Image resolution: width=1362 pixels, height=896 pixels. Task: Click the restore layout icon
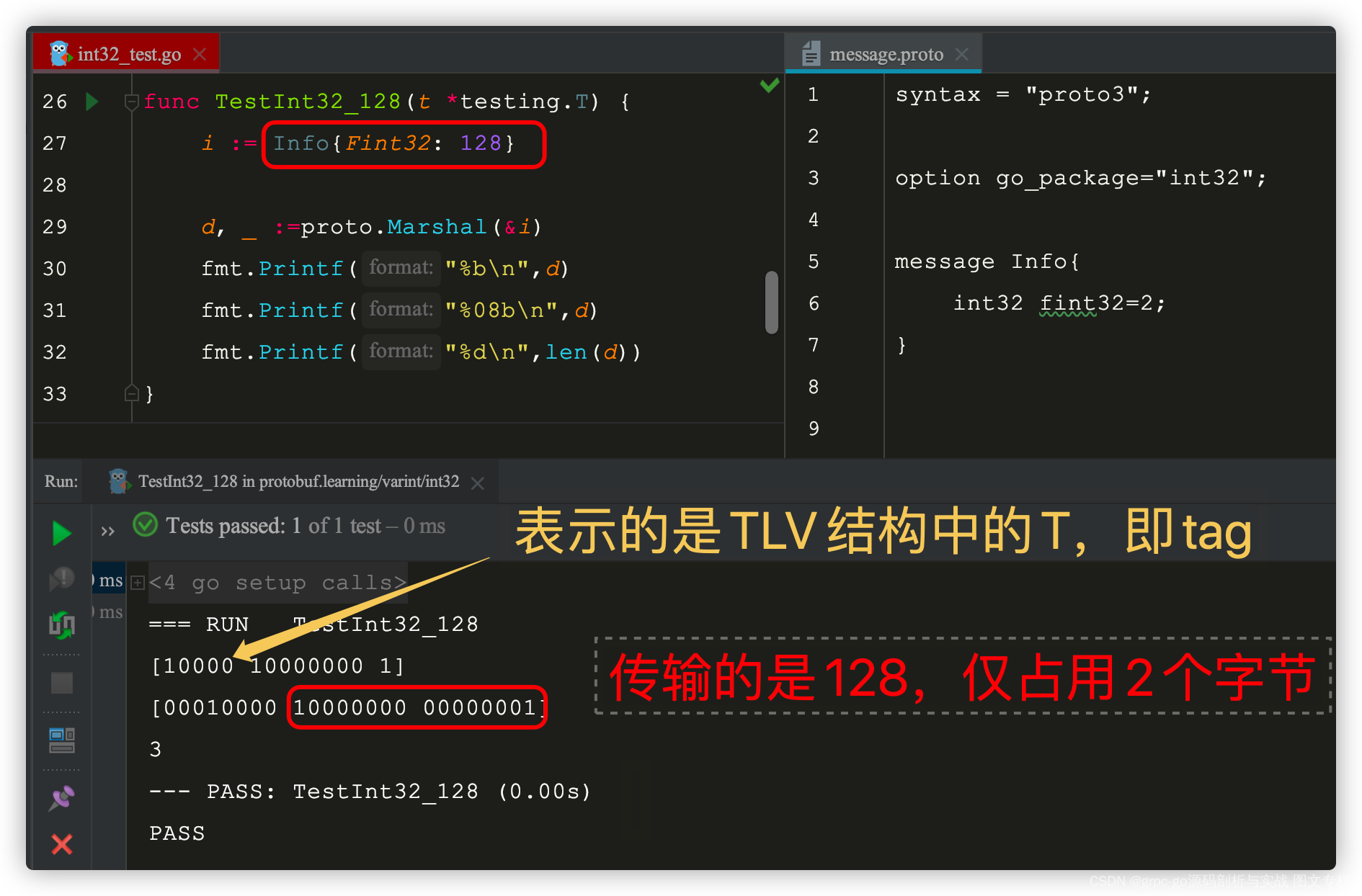(x=62, y=740)
